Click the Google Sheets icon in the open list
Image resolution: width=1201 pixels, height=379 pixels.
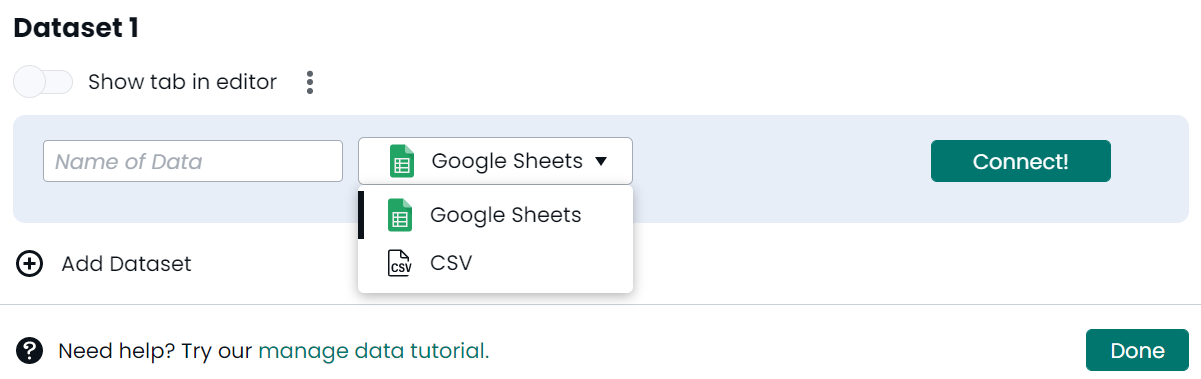tap(400, 215)
